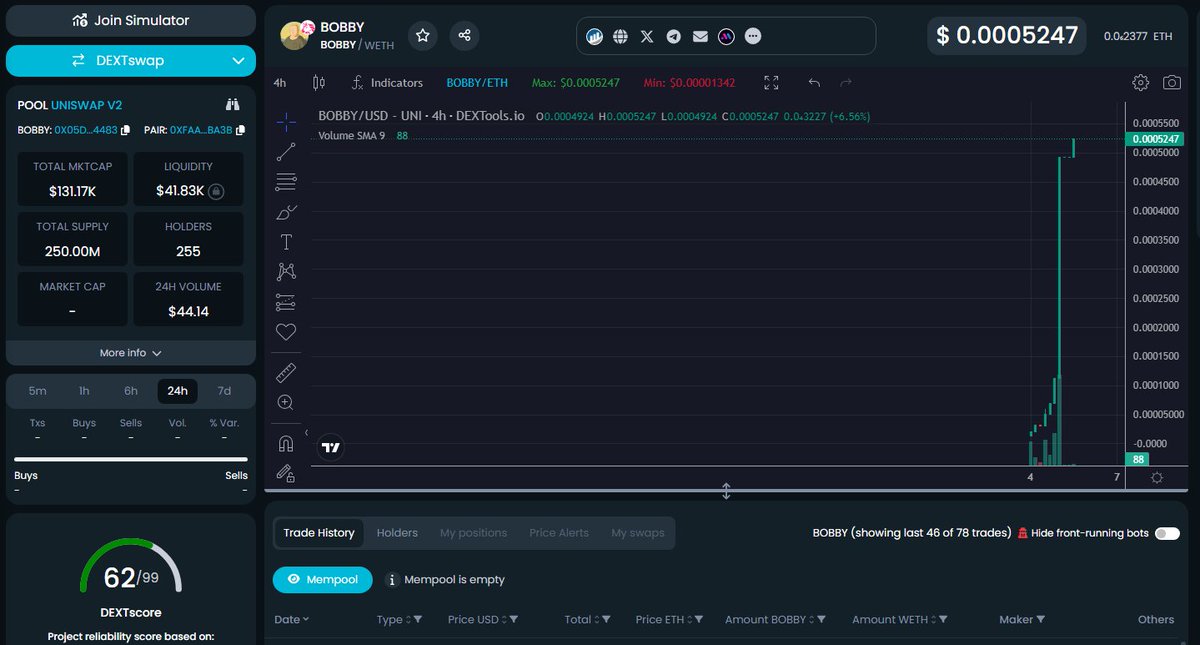Copy the BOBBY contract address
Screen dimensions: 1200x645
coord(126,130)
